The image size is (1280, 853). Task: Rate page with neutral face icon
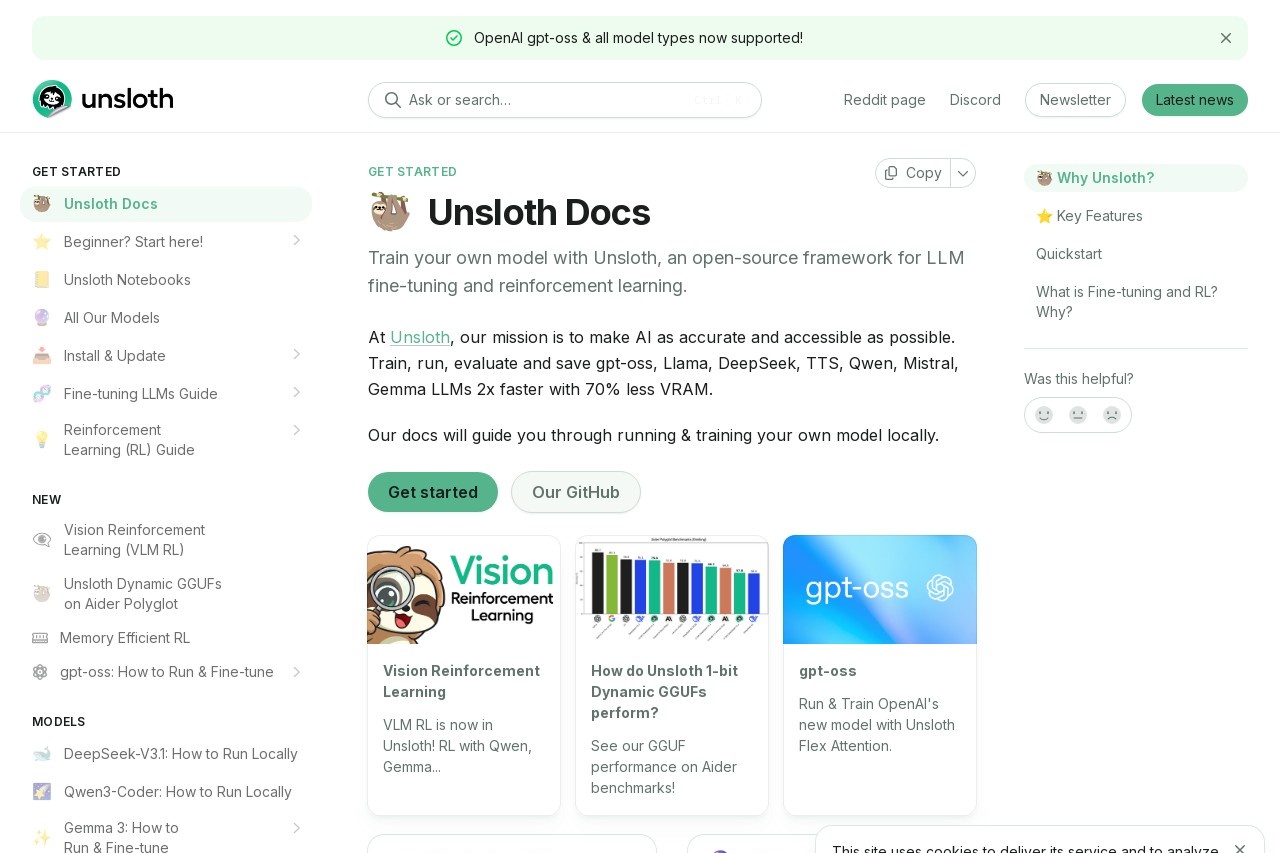coord(1078,415)
